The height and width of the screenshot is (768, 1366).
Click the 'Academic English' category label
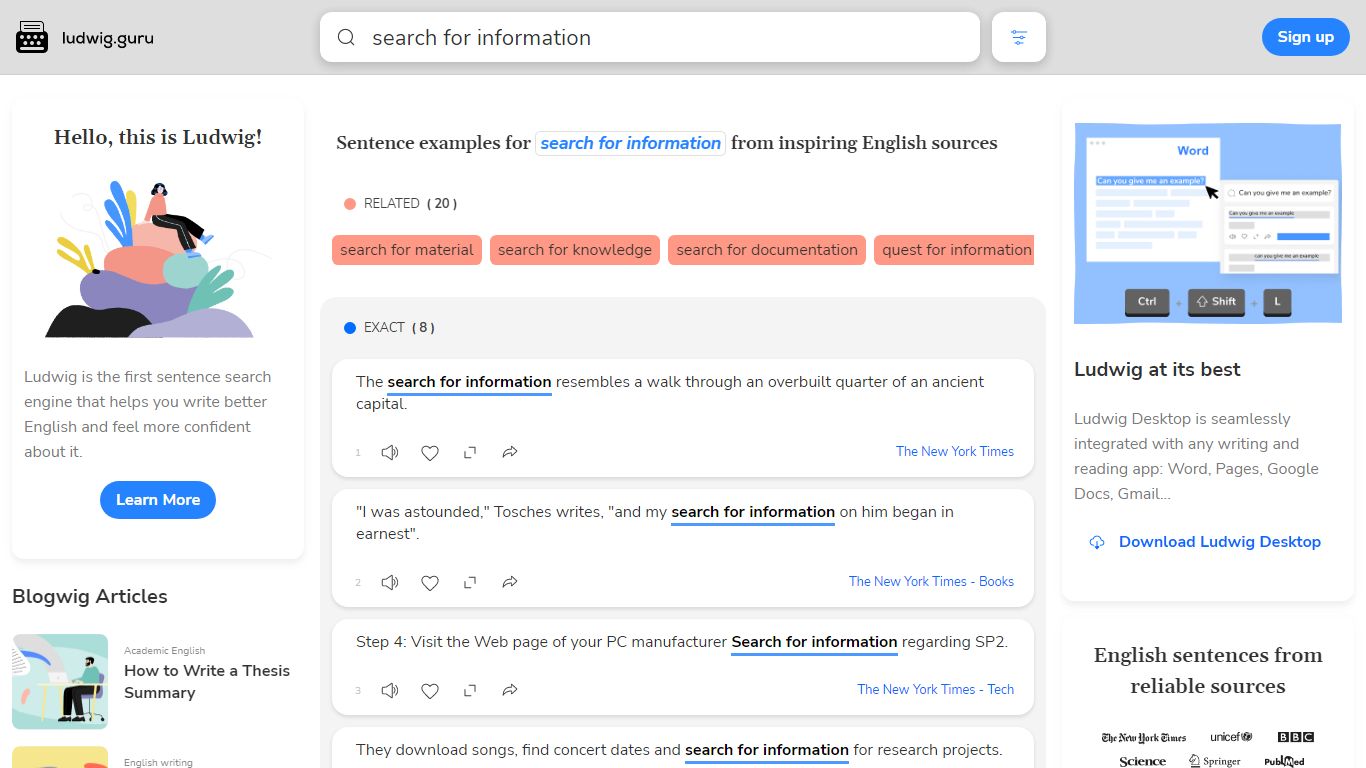[165, 651]
